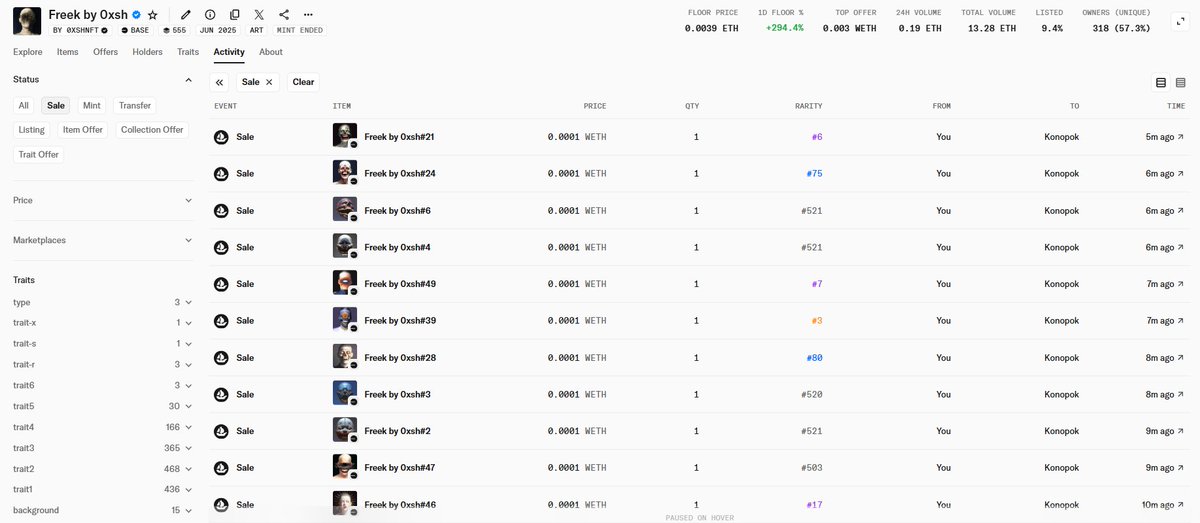Image resolution: width=1200 pixels, height=523 pixels.
Task: Switch to the compact table view icon
Action: 1180,82
